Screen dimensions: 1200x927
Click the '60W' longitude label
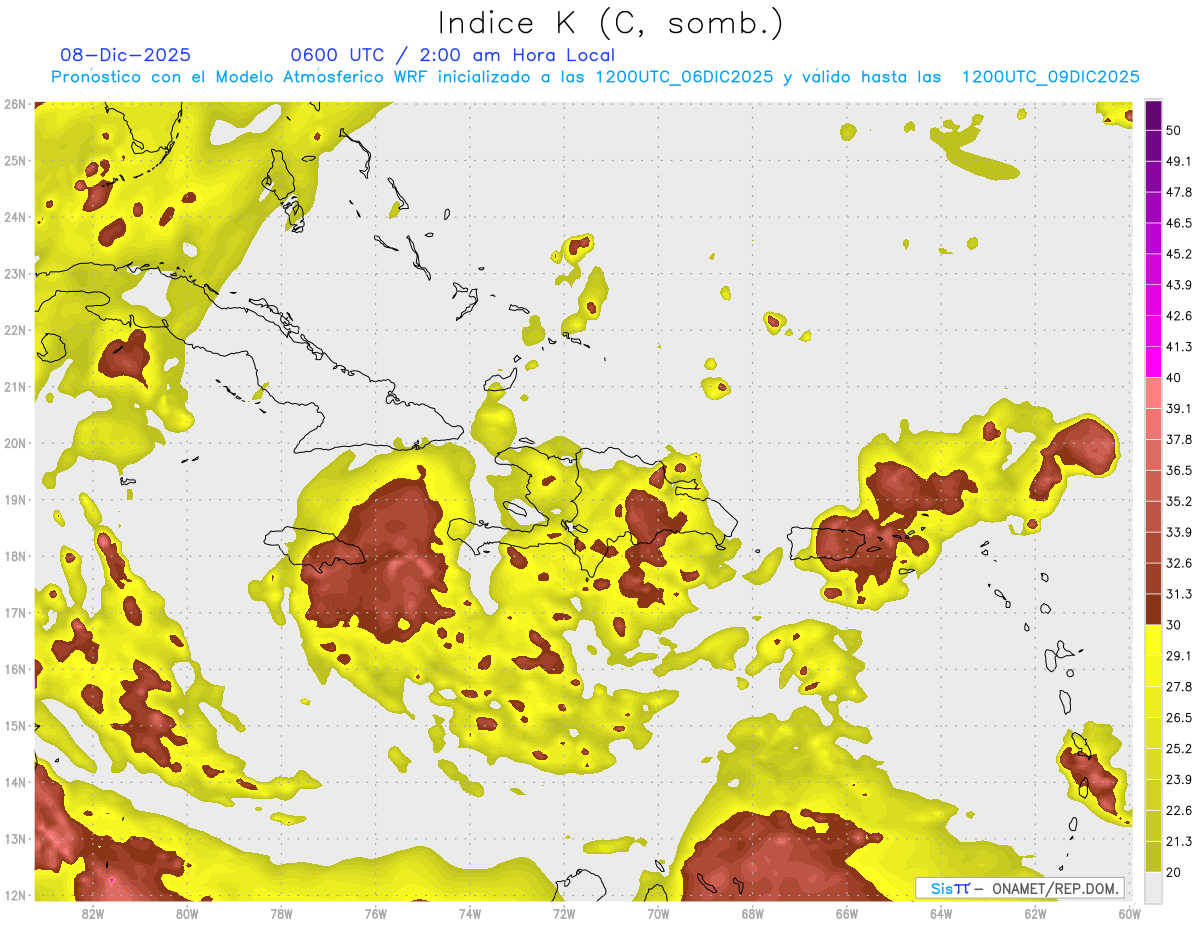pos(1129,913)
